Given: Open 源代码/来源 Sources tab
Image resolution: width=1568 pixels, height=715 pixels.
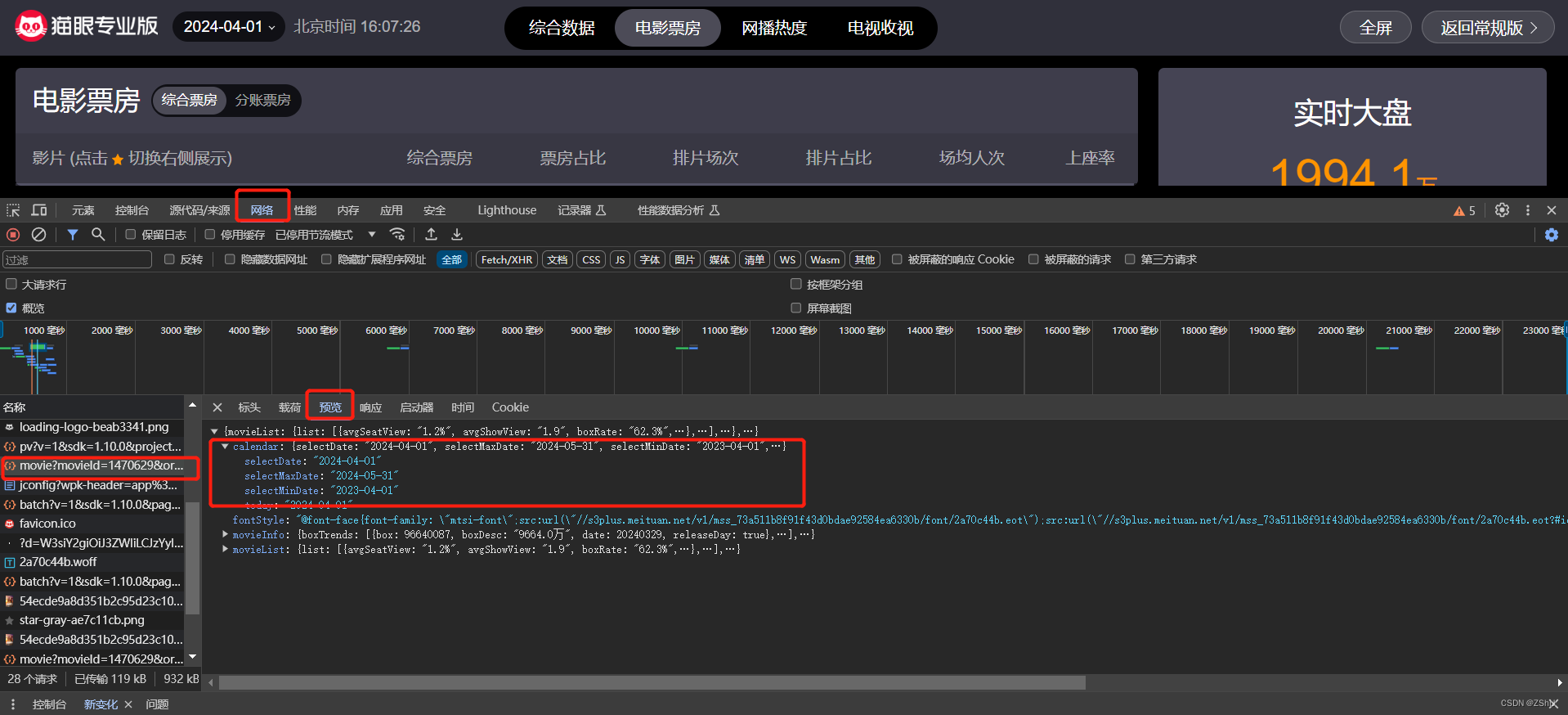Looking at the screenshot, I should tap(199, 210).
